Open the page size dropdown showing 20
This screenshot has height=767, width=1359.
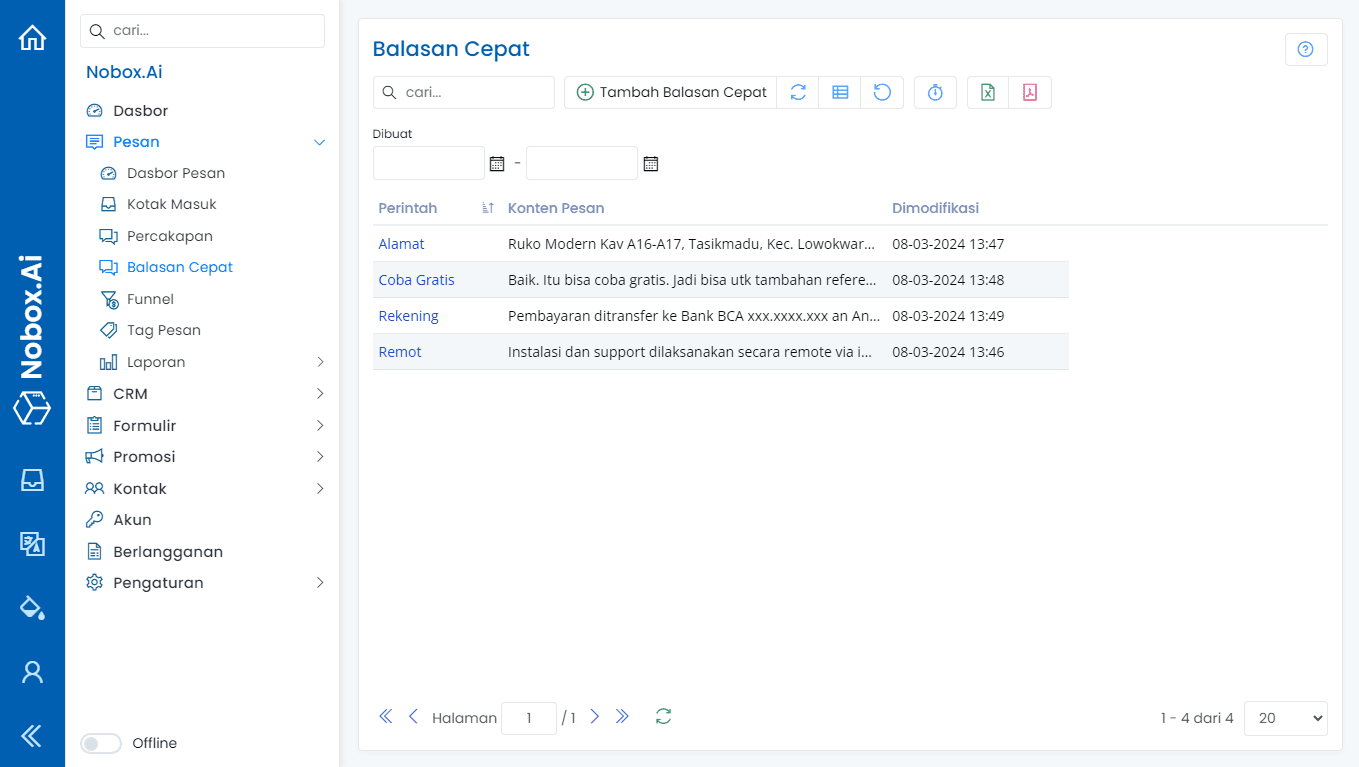tap(1285, 718)
